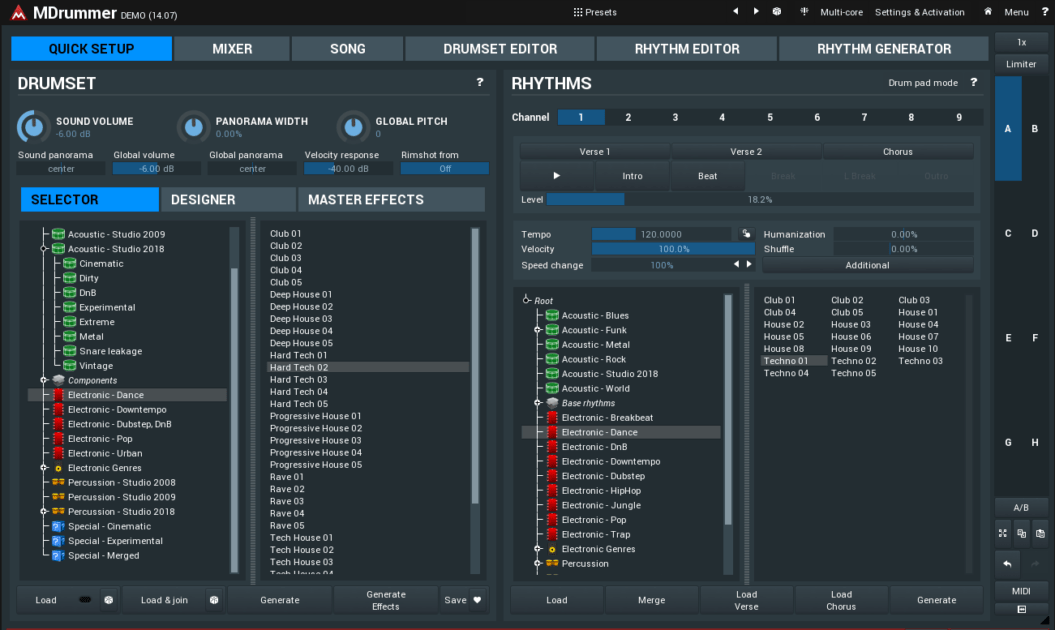Decrease speed change with the left arrow
The width and height of the screenshot is (1055, 630).
pyautogui.click(x=736, y=265)
